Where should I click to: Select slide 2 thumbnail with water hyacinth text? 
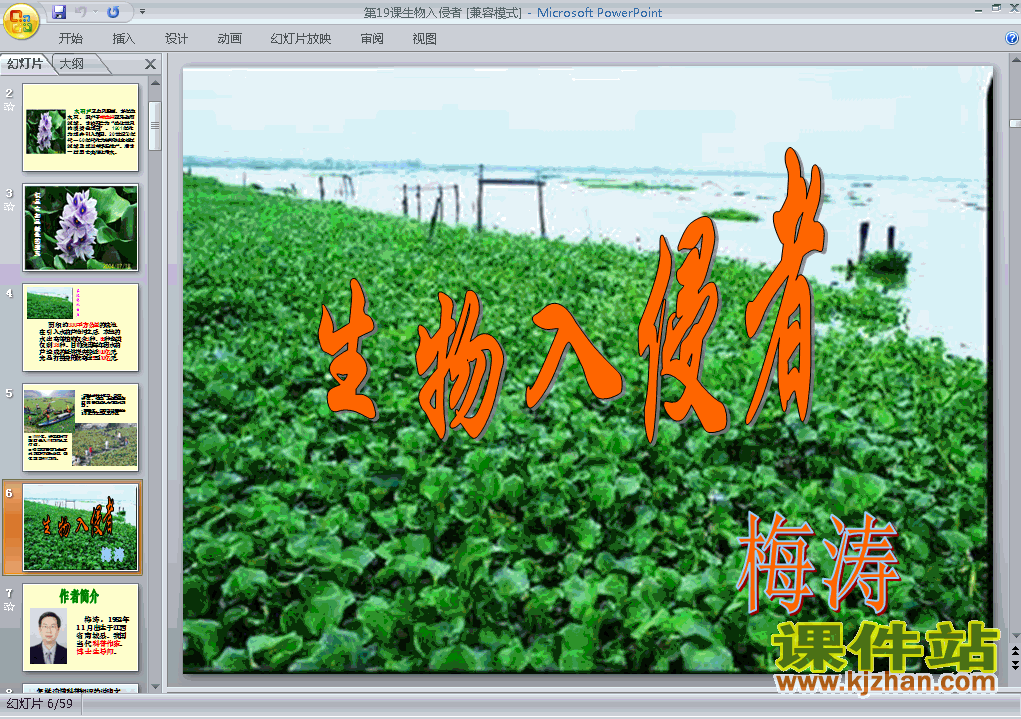pos(81,128)
